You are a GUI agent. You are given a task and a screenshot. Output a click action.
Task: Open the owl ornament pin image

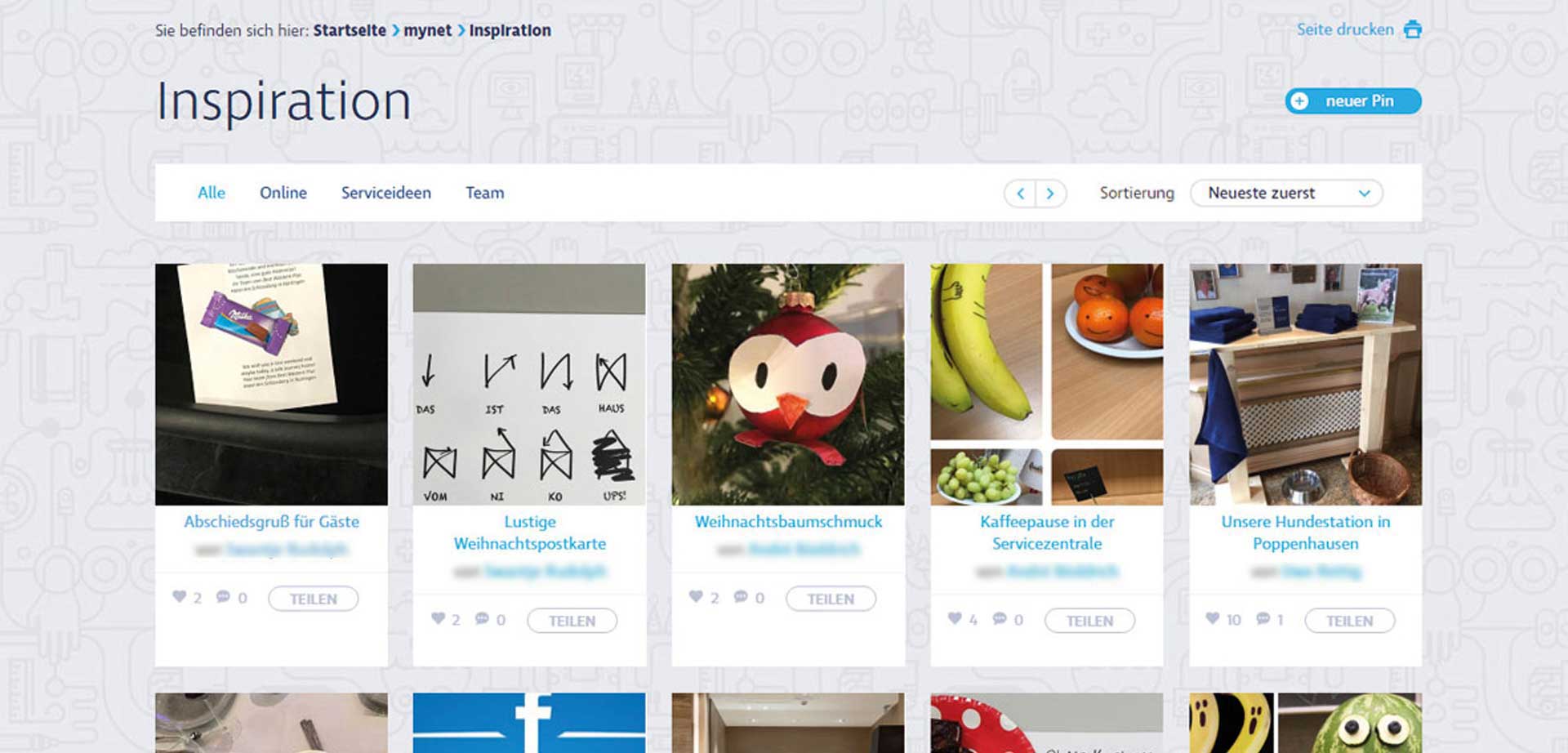(x=788, y=384)
